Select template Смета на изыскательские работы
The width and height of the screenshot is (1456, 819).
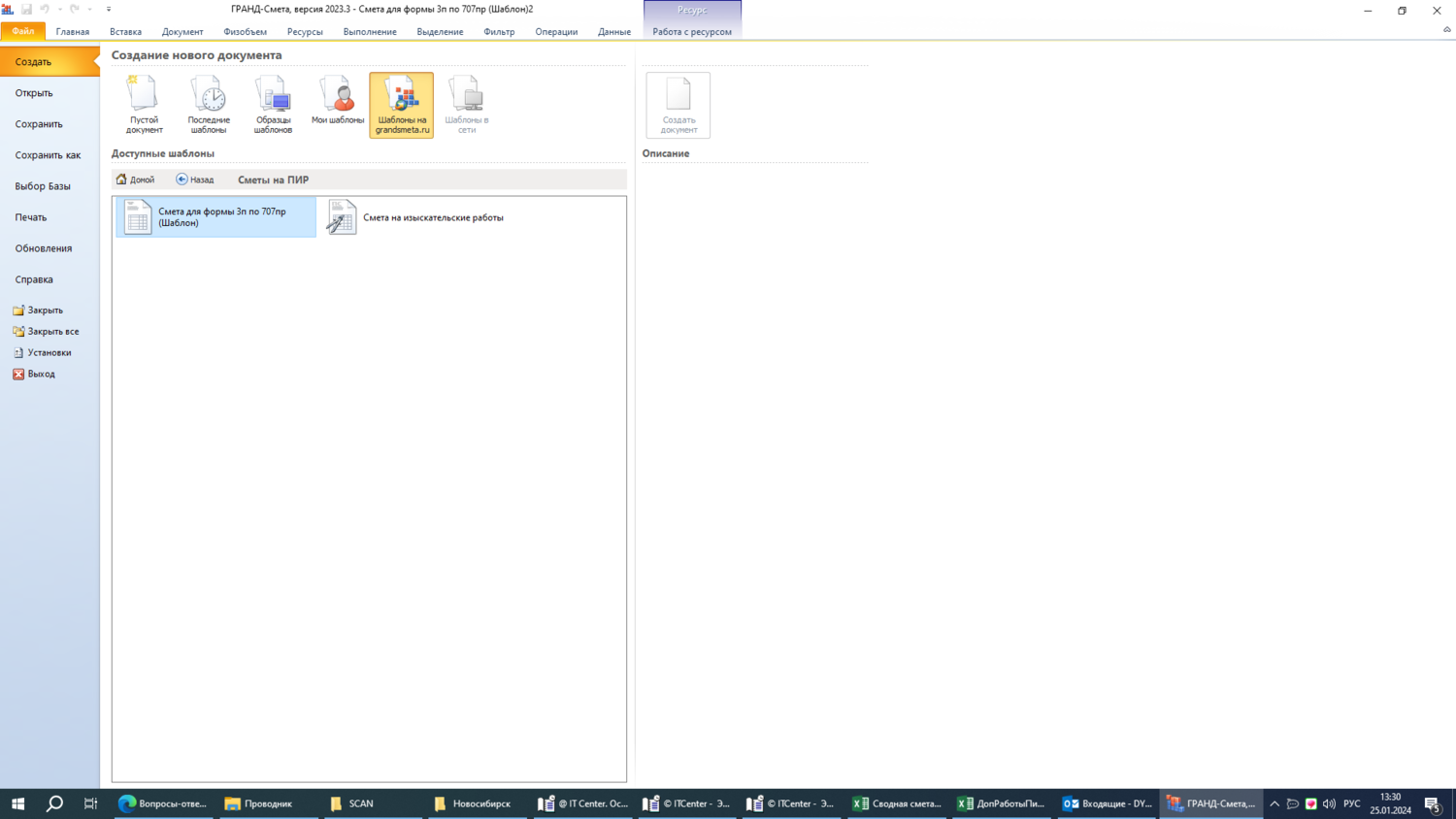[x=417, y=217]
